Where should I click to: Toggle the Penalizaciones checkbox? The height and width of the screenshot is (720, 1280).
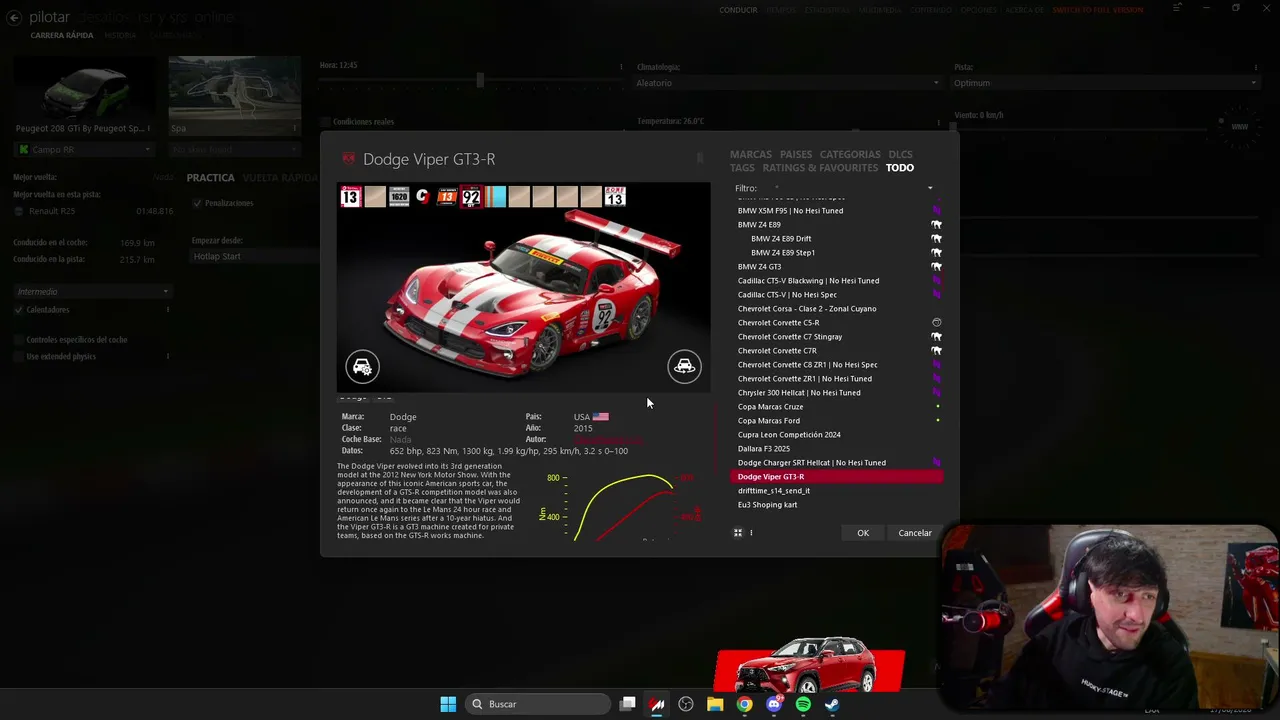197,203
